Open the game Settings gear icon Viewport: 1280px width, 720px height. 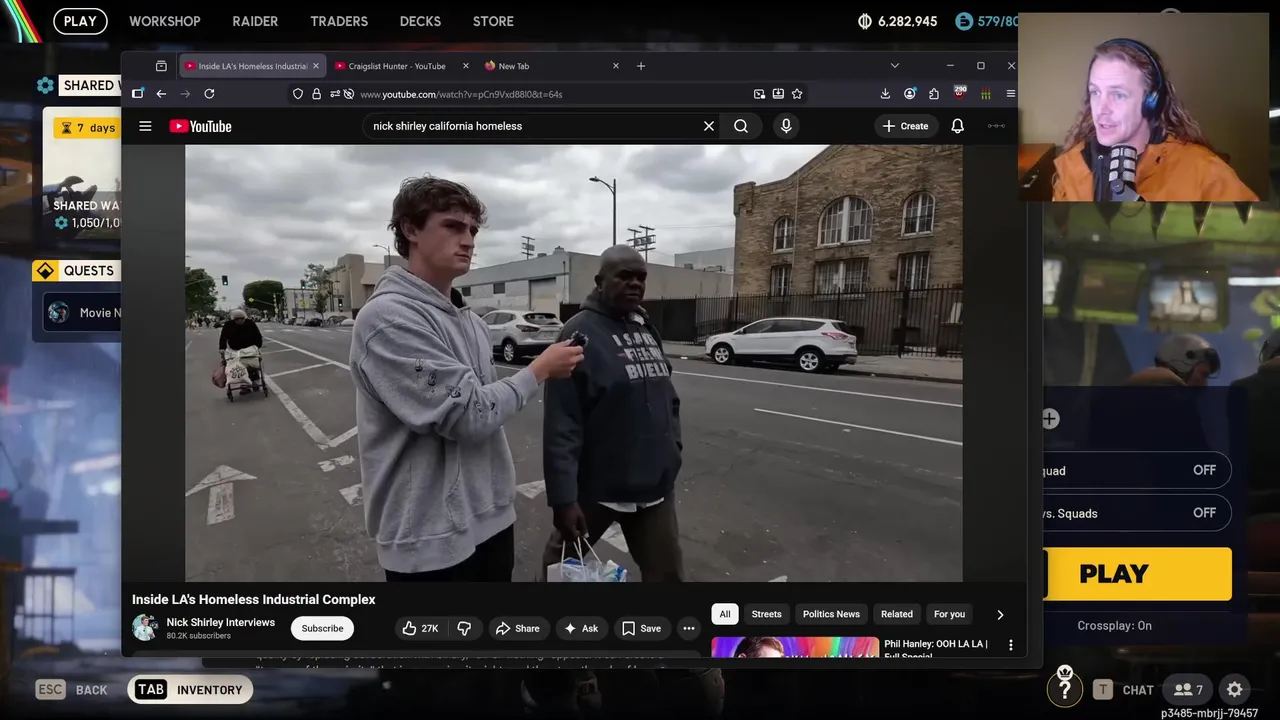(1235, 689)
